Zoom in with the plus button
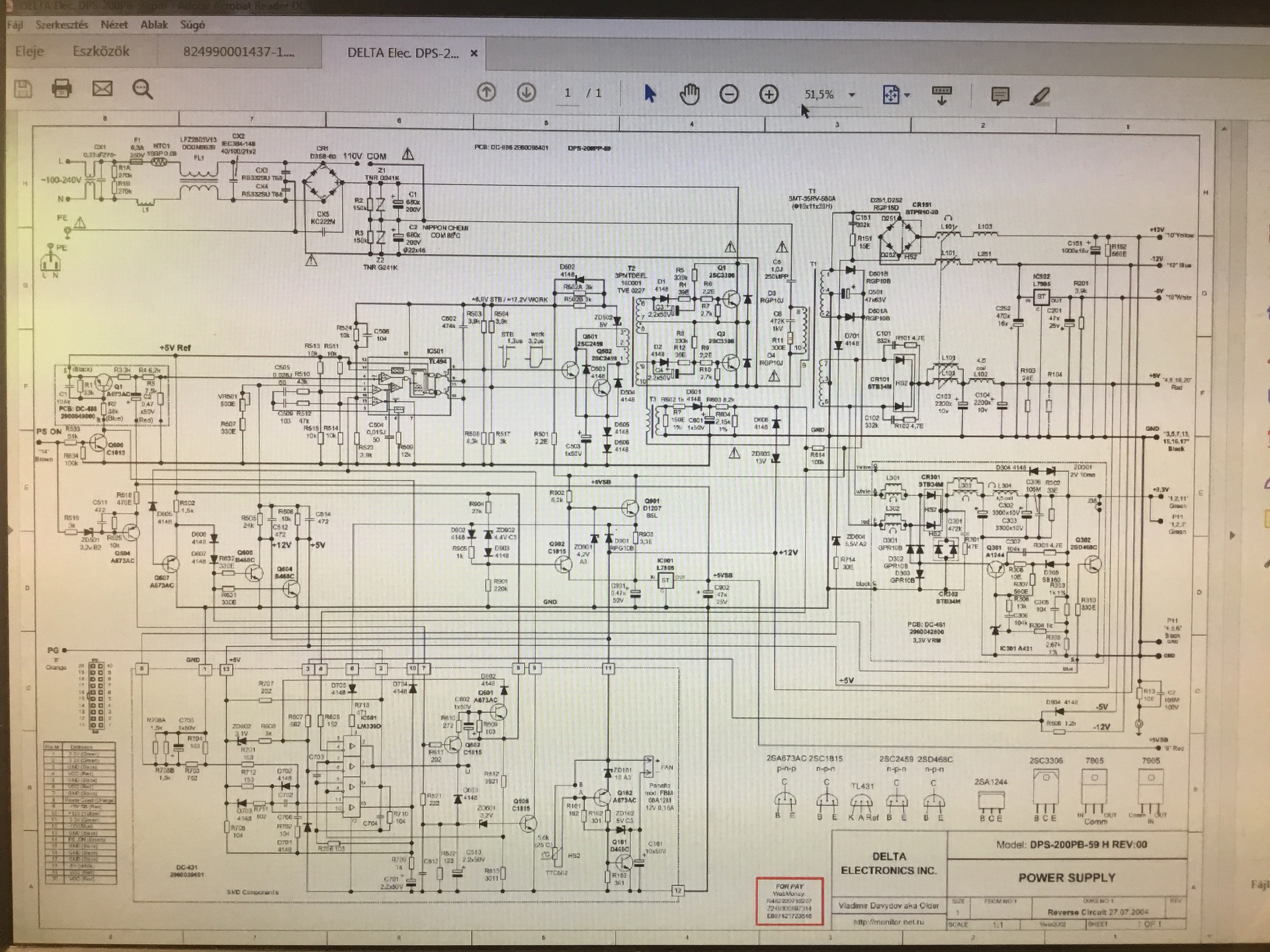This screenshot has height=952, width=1270. (769, 95)
